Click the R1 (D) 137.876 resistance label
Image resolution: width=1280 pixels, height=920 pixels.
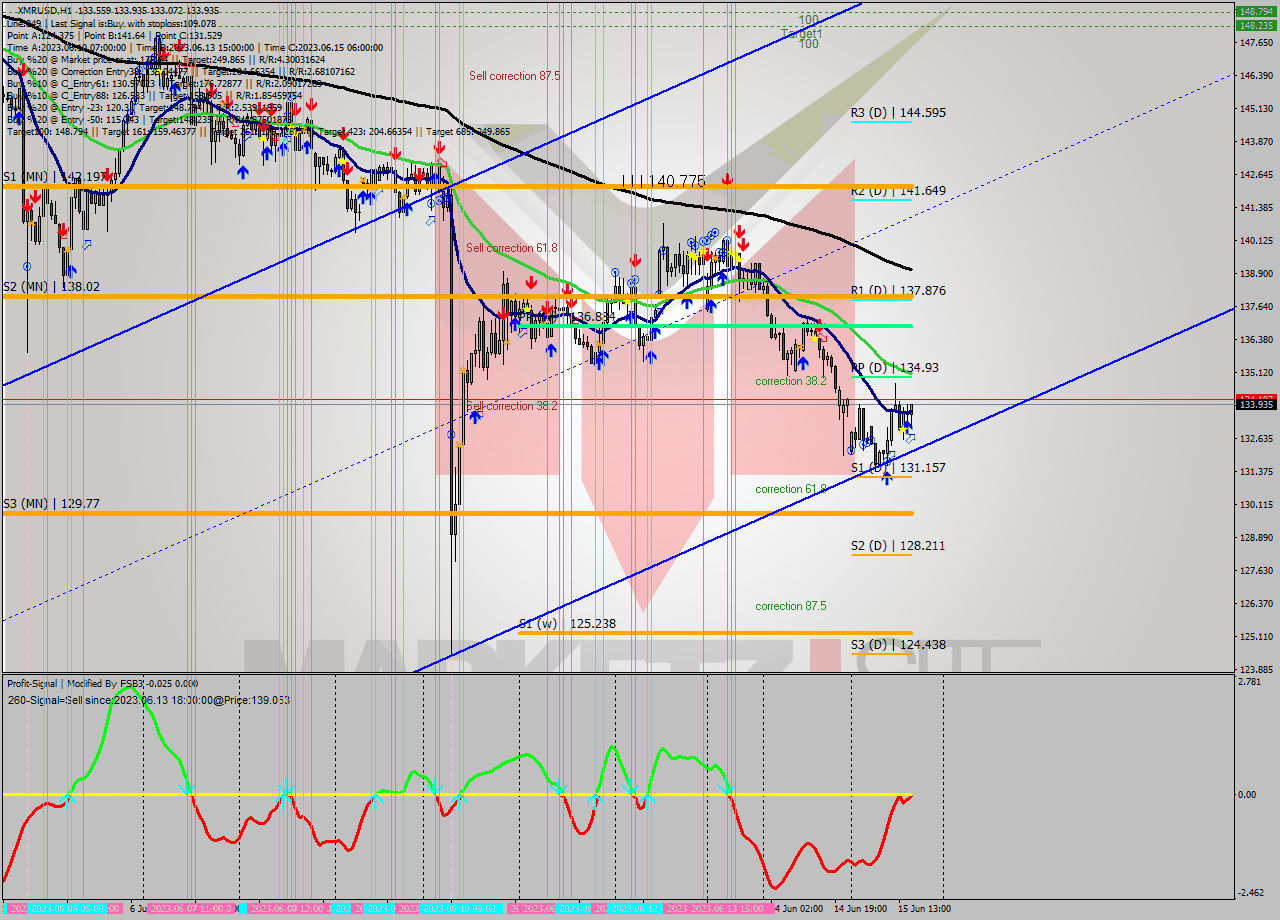click(898, 291)
